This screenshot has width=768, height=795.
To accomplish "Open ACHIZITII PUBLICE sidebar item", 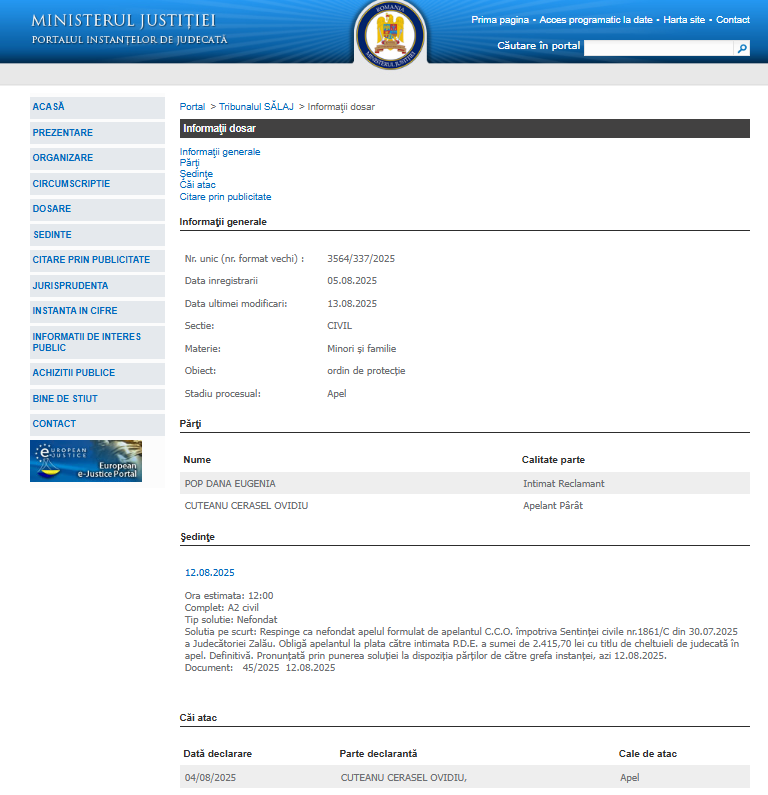I will point(97,373).
